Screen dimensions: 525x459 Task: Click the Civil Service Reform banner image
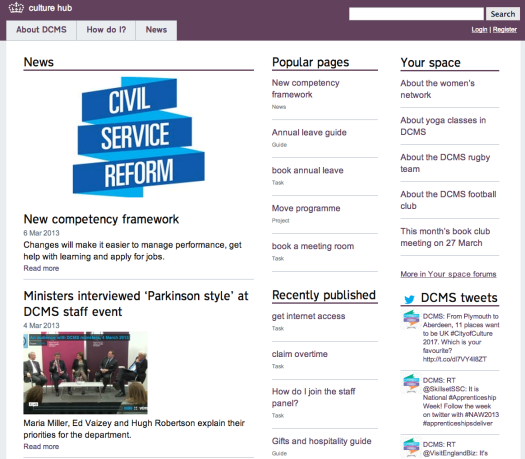point(139,137)
